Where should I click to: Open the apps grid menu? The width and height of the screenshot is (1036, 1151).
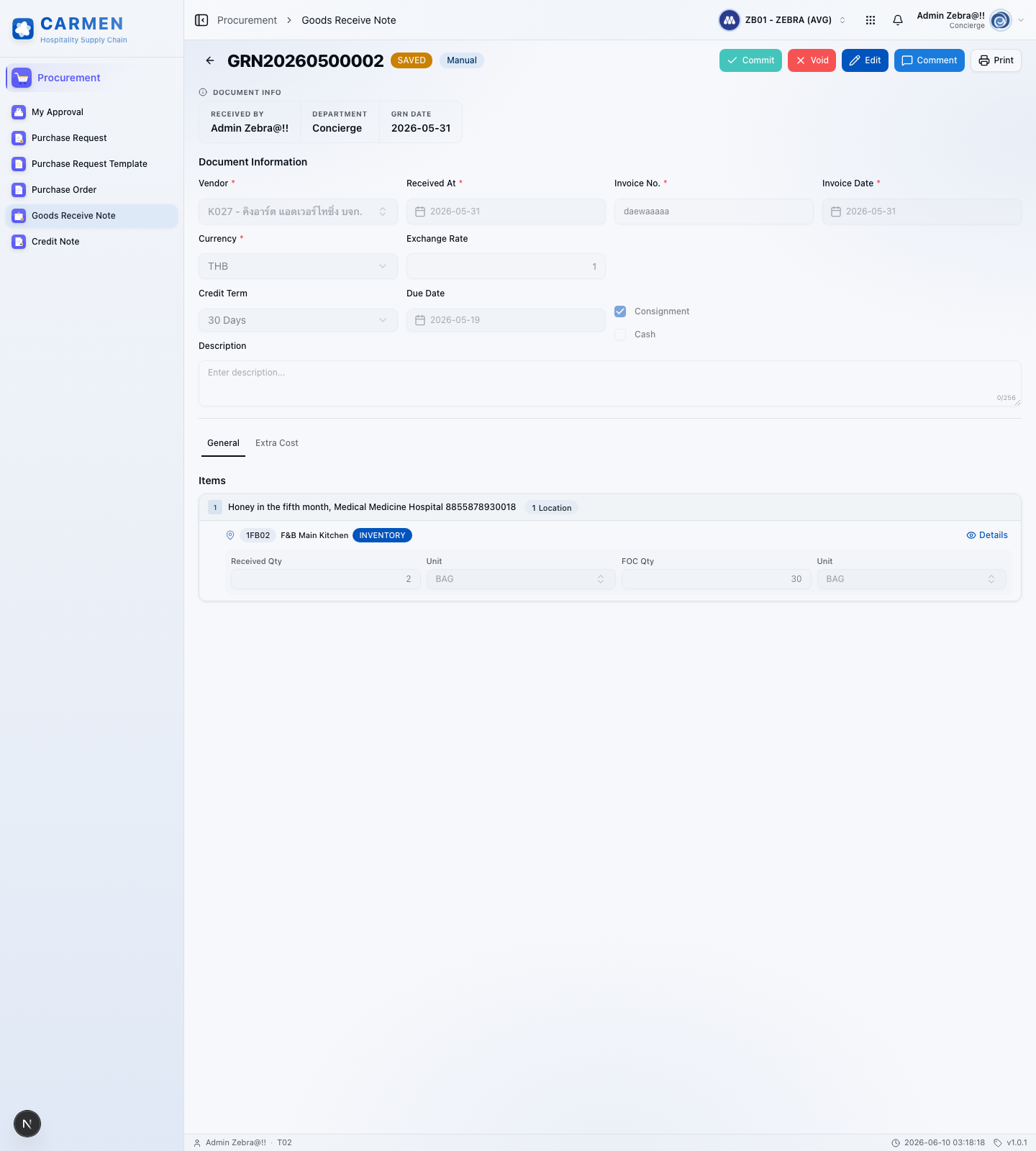pyautogui.click(x=871, y=20)
